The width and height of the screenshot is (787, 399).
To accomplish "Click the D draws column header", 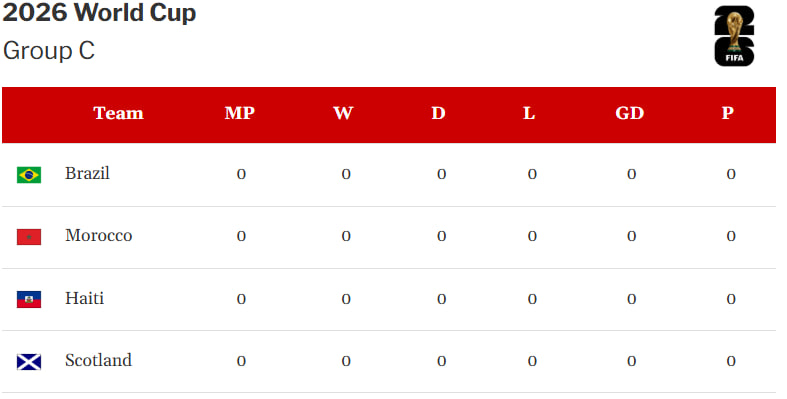I will (x=439, y=113).
